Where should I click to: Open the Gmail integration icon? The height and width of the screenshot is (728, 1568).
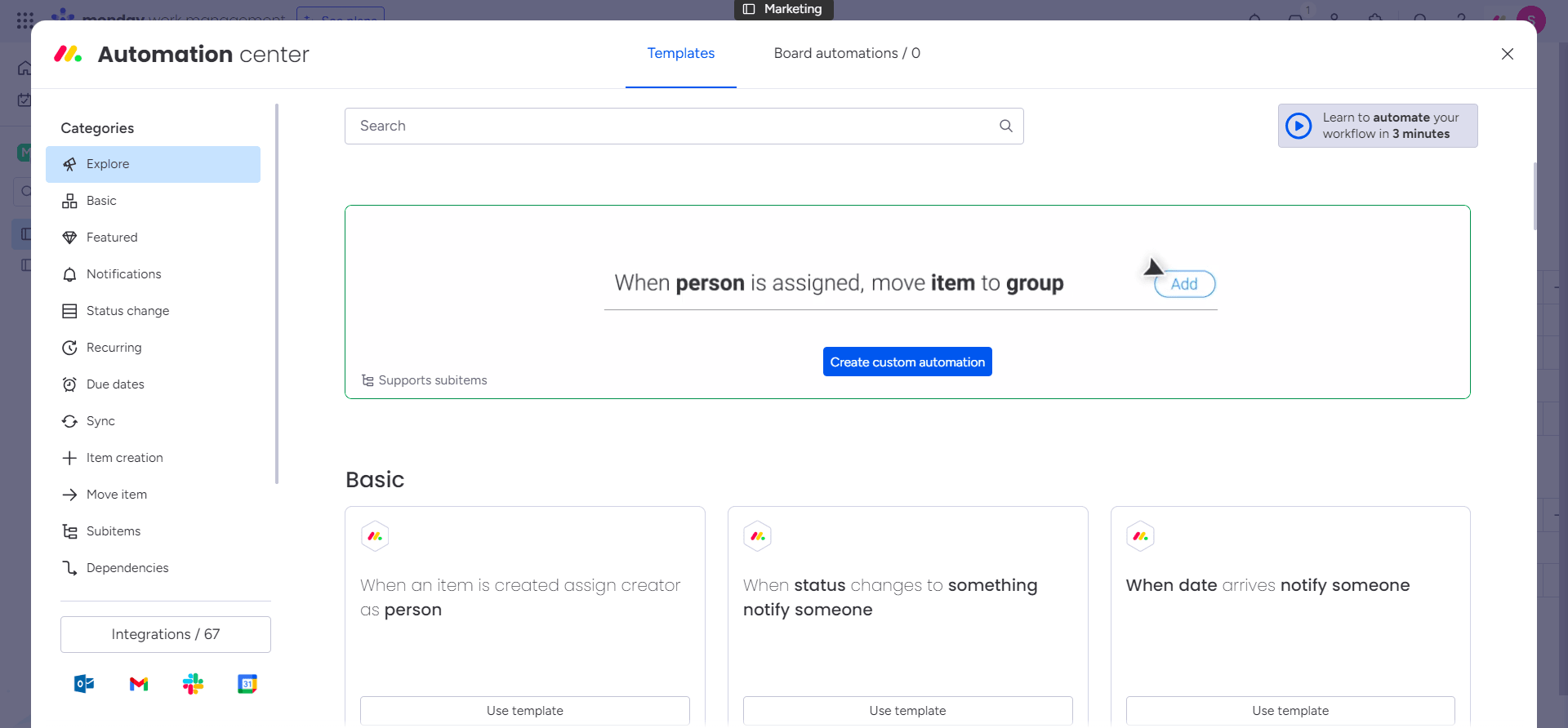(x=139, y=684)
